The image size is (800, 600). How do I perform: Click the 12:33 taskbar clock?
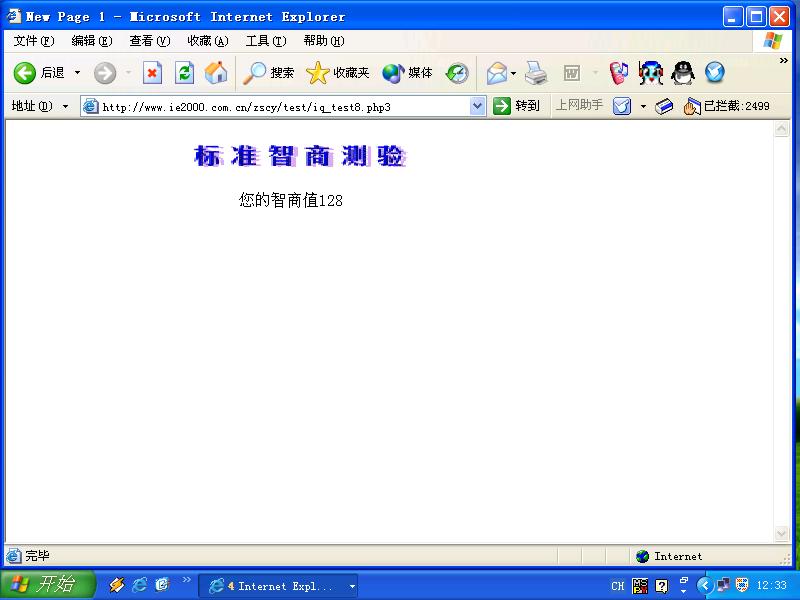coord(771,585)
